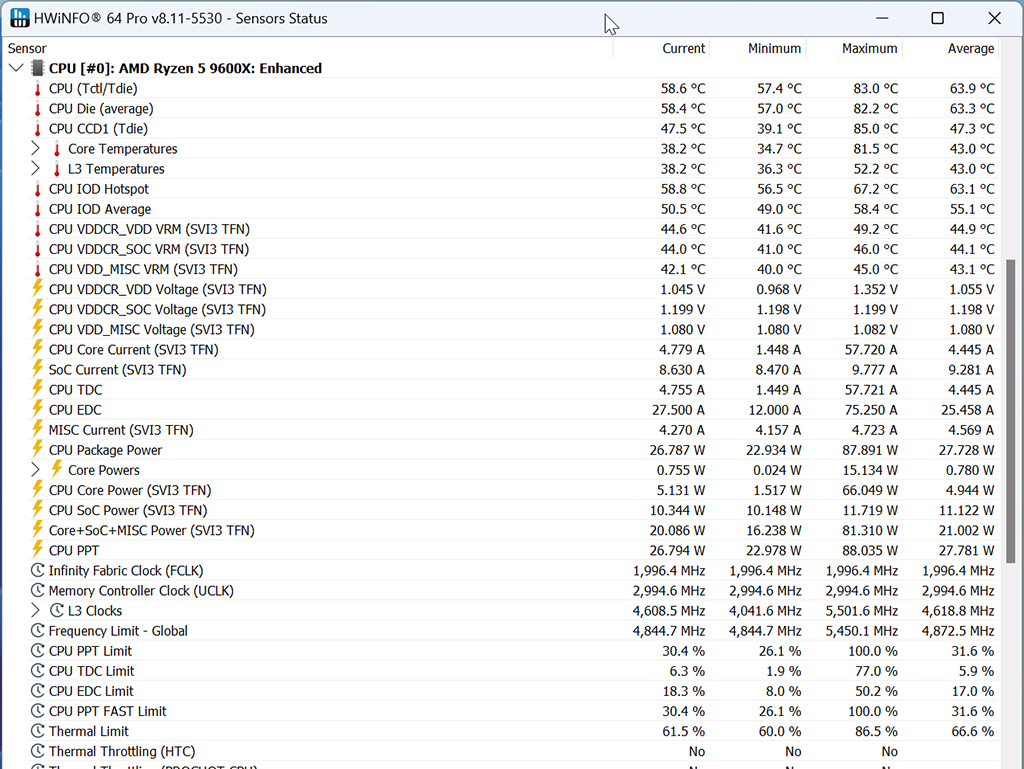Click the 4,872.5 MHz average Frequency Limit

click(958, 631)
